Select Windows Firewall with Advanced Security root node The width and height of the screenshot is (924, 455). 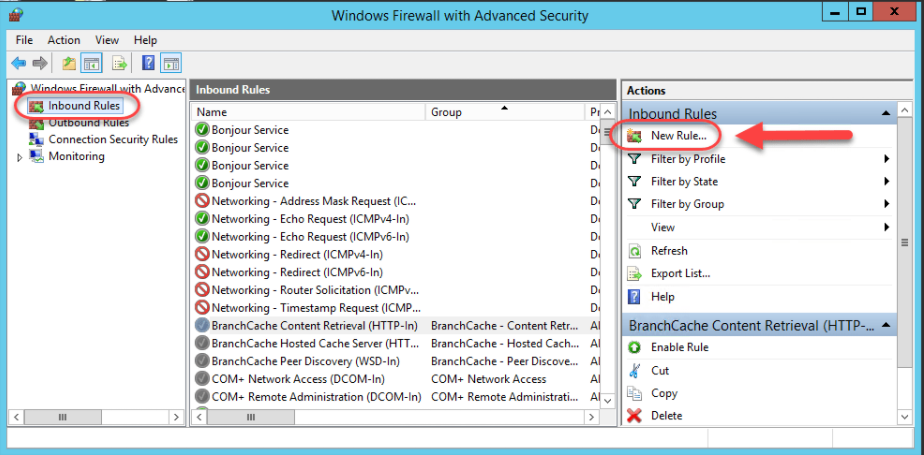[108, 88]
